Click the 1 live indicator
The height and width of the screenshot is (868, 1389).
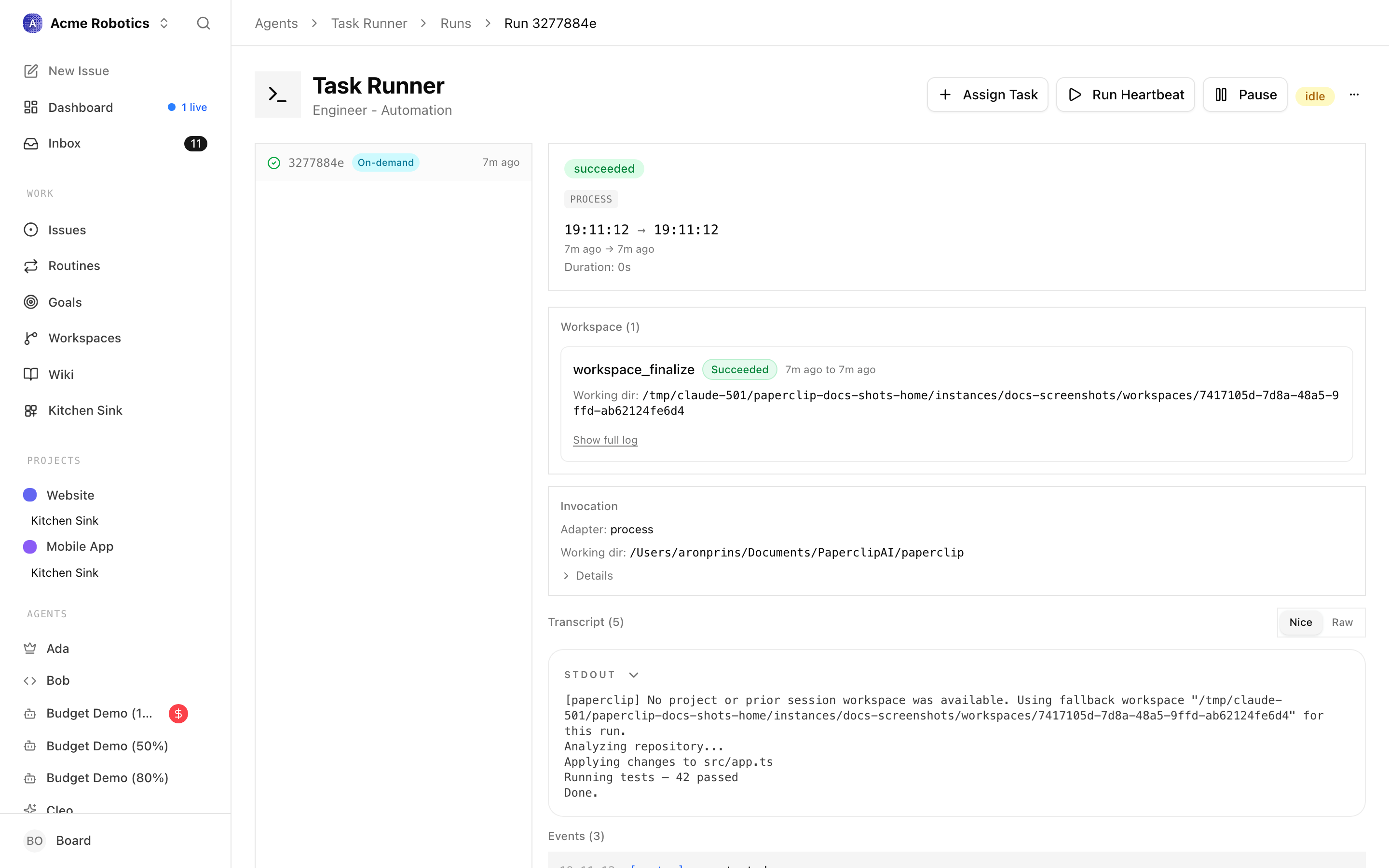pyautogui.click(x=188, y=108)
